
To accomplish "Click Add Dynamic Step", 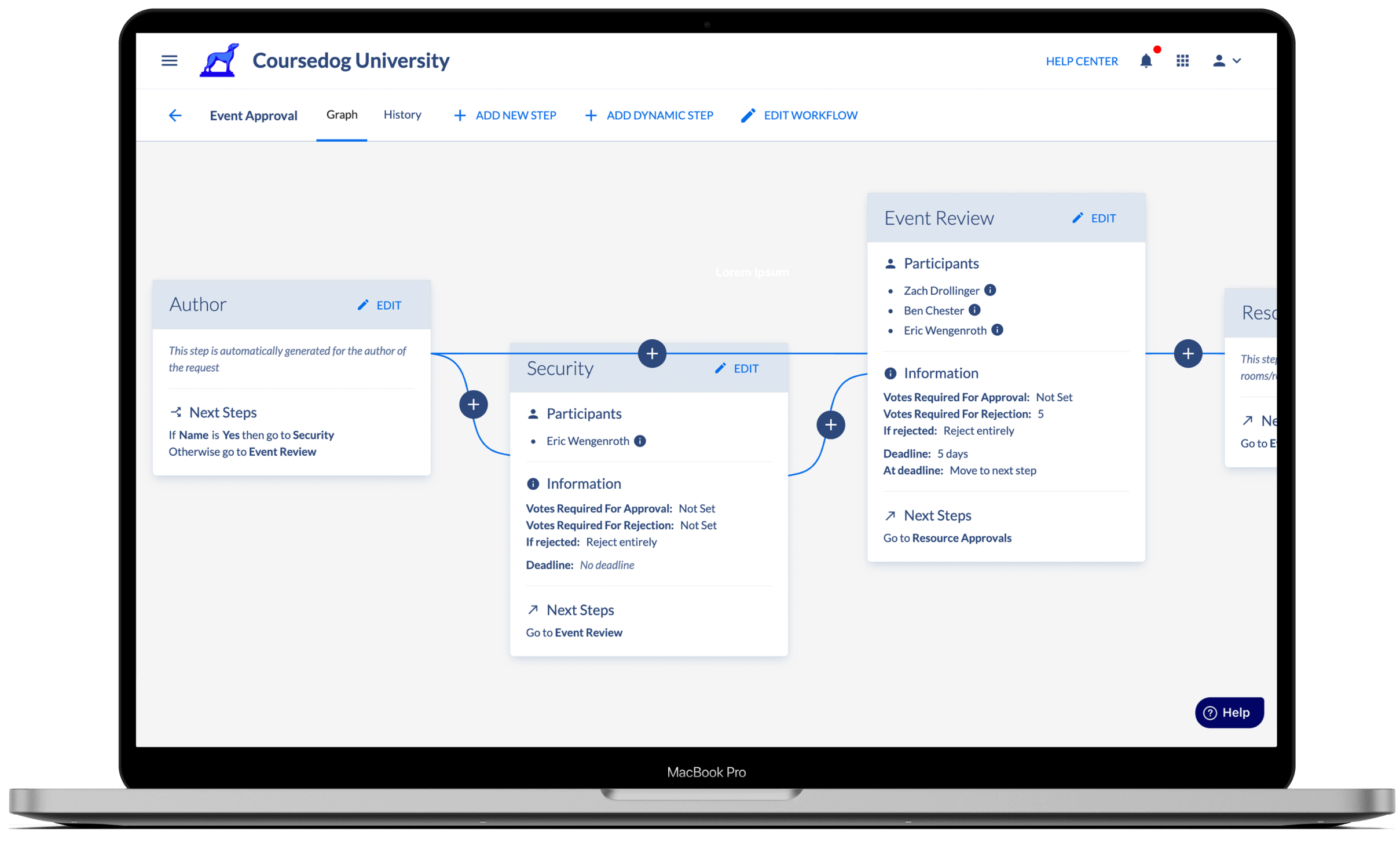I will (649, 115).
